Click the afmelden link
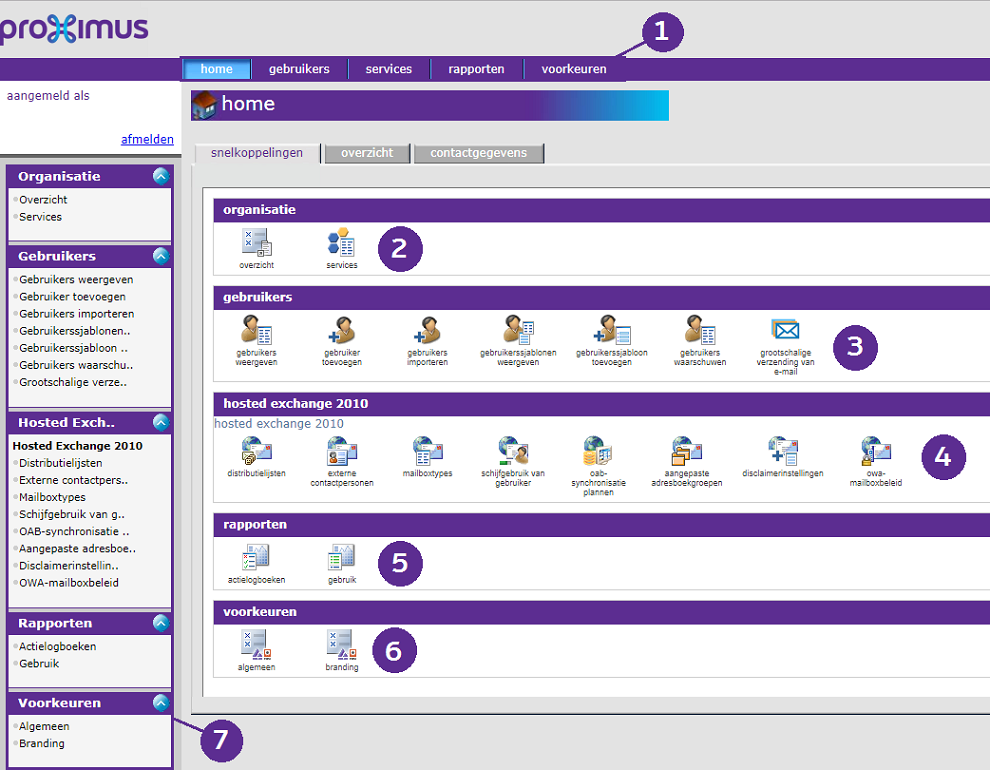The width and height of the screenshot is (990, 770). 147,139
